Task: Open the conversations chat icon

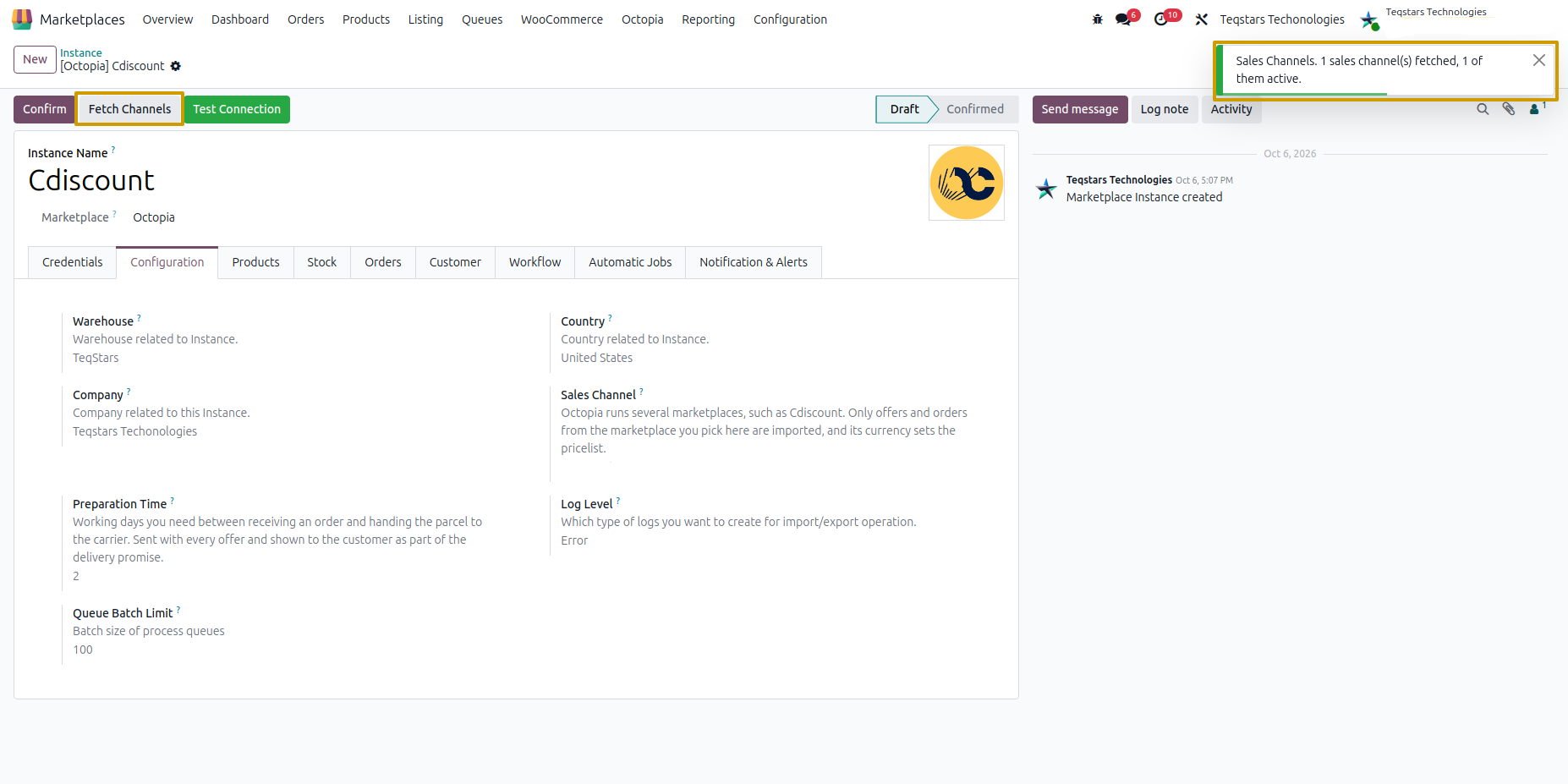Action: tap(1123, 19)
